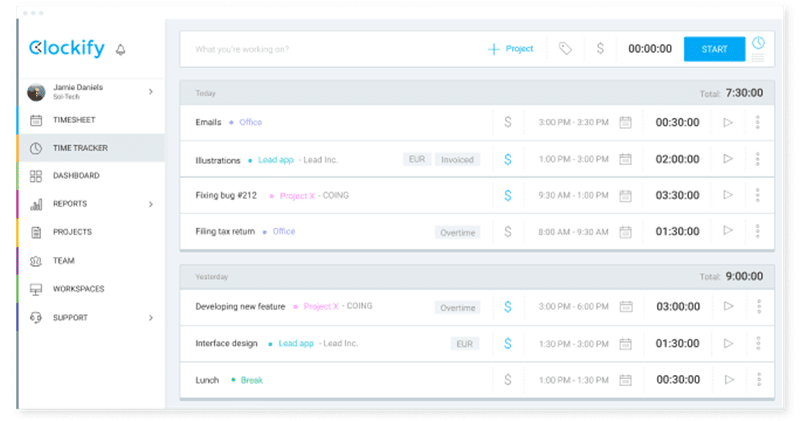The width and height of the screenshot is (800, 421).
Task: Continue timer for Fixing bug #212
Action: tap(728, 195)
